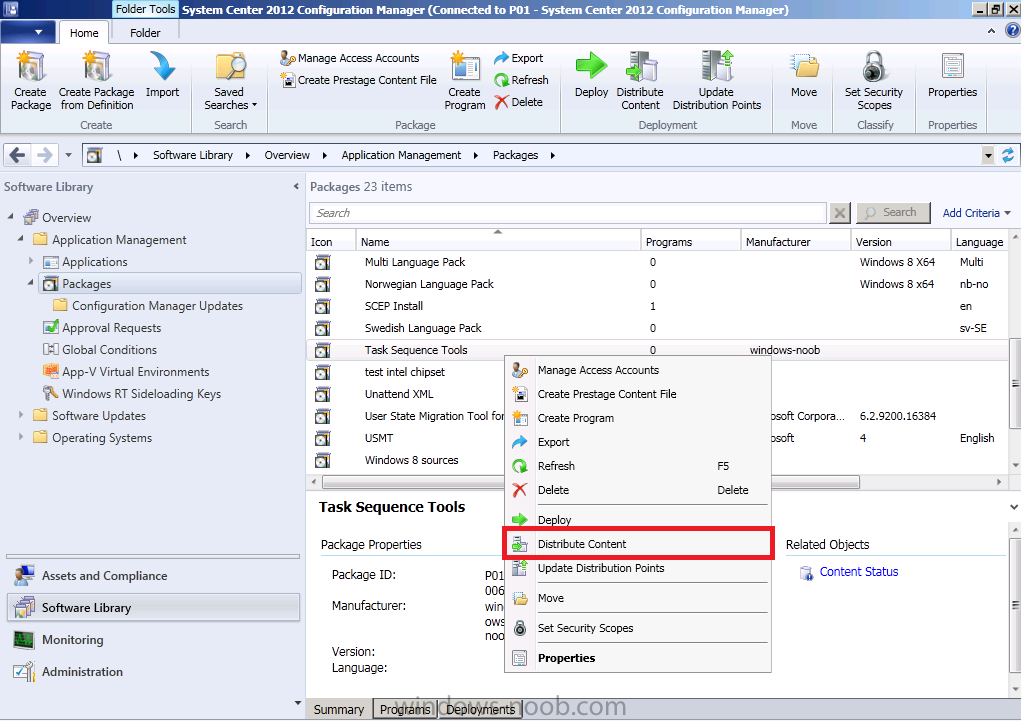Click the Back navigation arrow

pyautogui.click(x=18, y=155)
